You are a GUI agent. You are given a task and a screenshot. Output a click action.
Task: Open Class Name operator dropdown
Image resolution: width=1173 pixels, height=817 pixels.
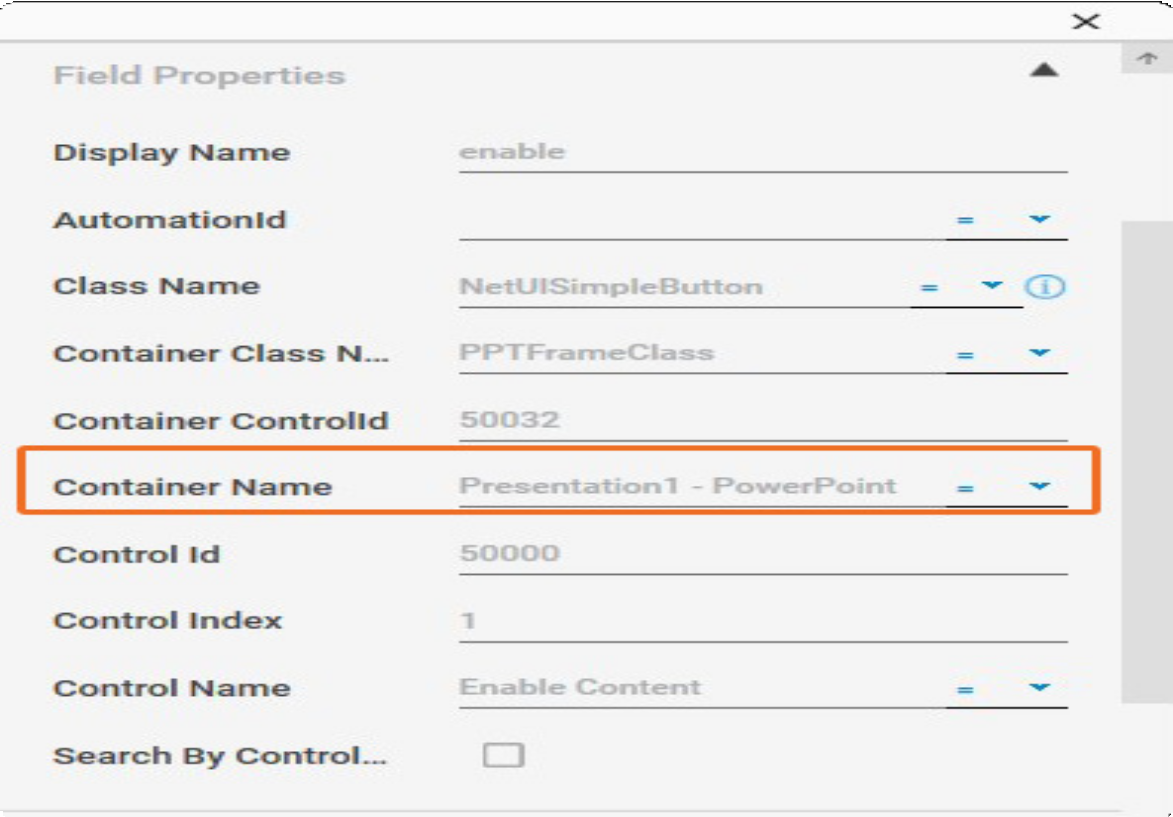tap(966, 287)
